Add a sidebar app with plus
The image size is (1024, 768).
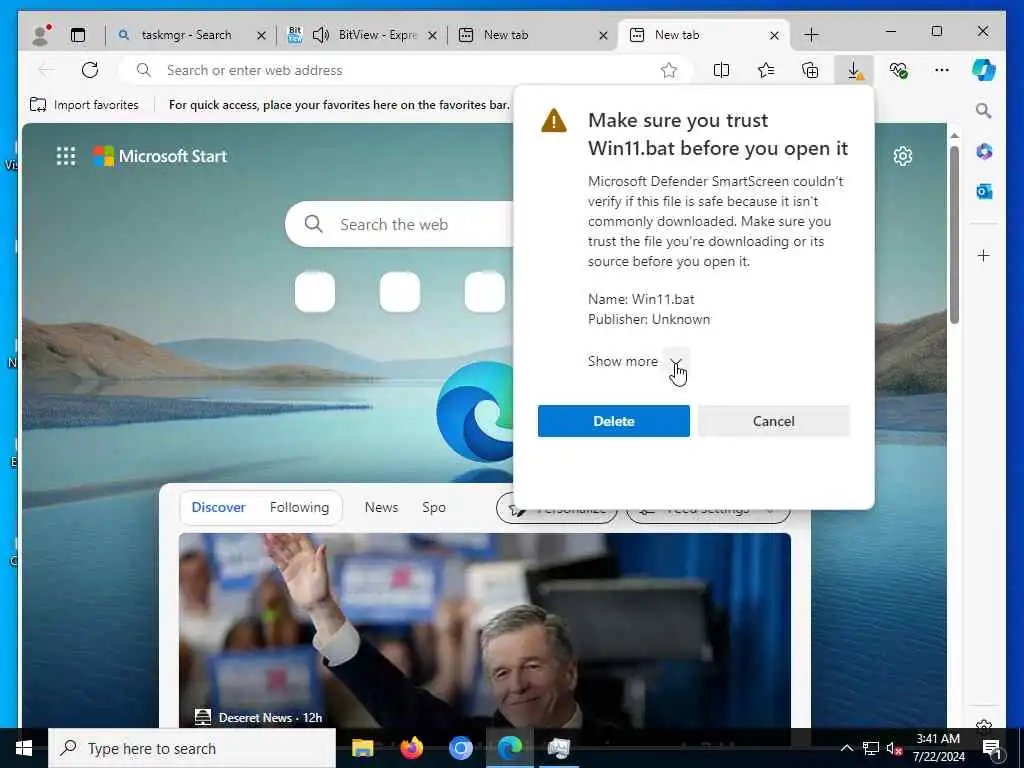pyautogui.click(x=984, y=255)
